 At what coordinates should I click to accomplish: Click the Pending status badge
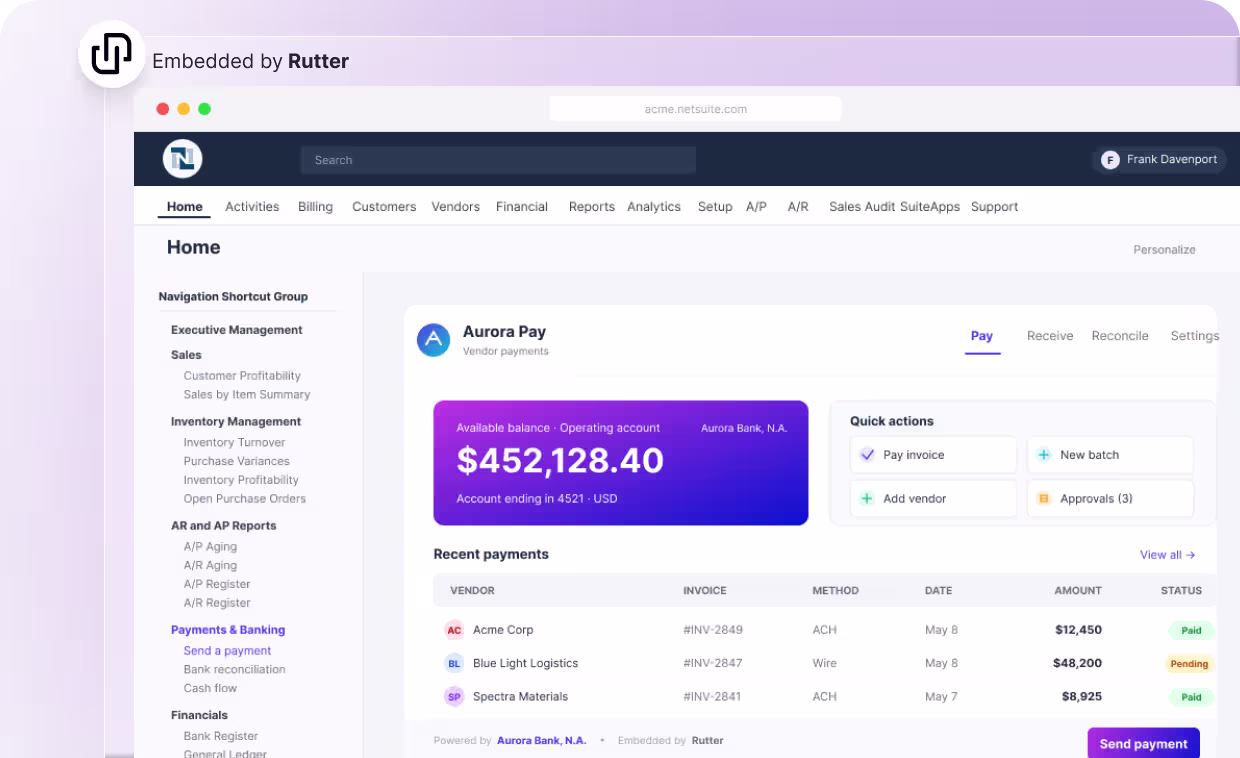coord(1190,664)
